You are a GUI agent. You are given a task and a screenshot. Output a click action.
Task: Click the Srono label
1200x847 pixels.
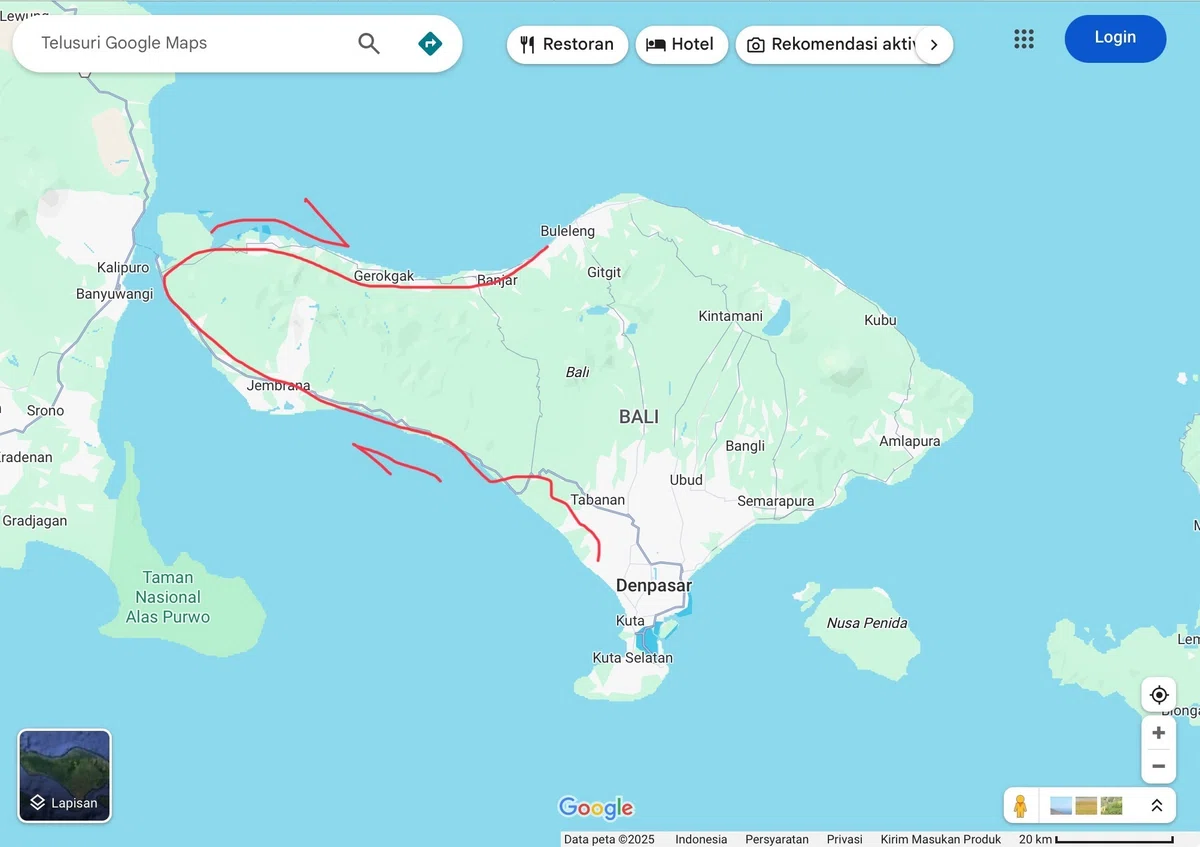click(x=45, y=410)
